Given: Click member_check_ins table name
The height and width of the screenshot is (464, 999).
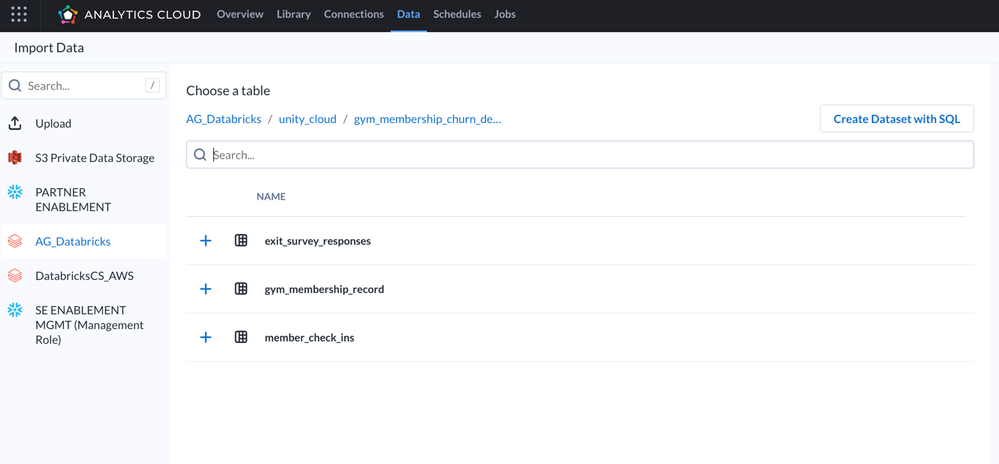Looking at the screenshot, I should tap(309, 338).
